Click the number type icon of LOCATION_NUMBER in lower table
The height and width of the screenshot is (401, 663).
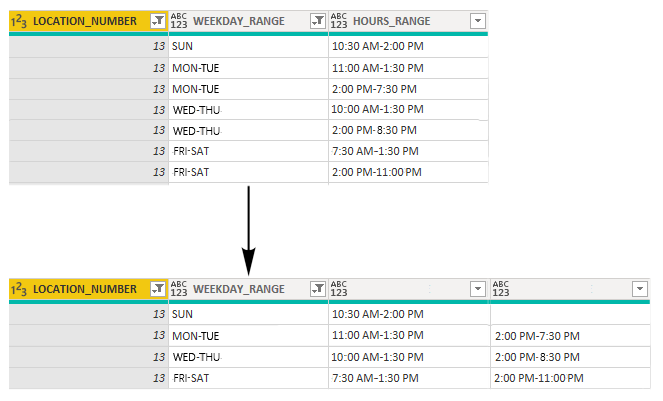click(x=19, y=289)
